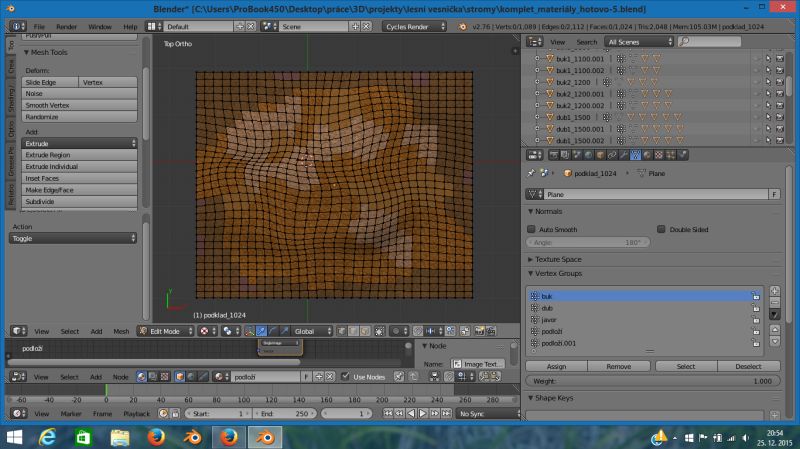The height and width of the screenshot is (449, 800).
Task: Select compositing nodes tree type icon
Action: 153,377
